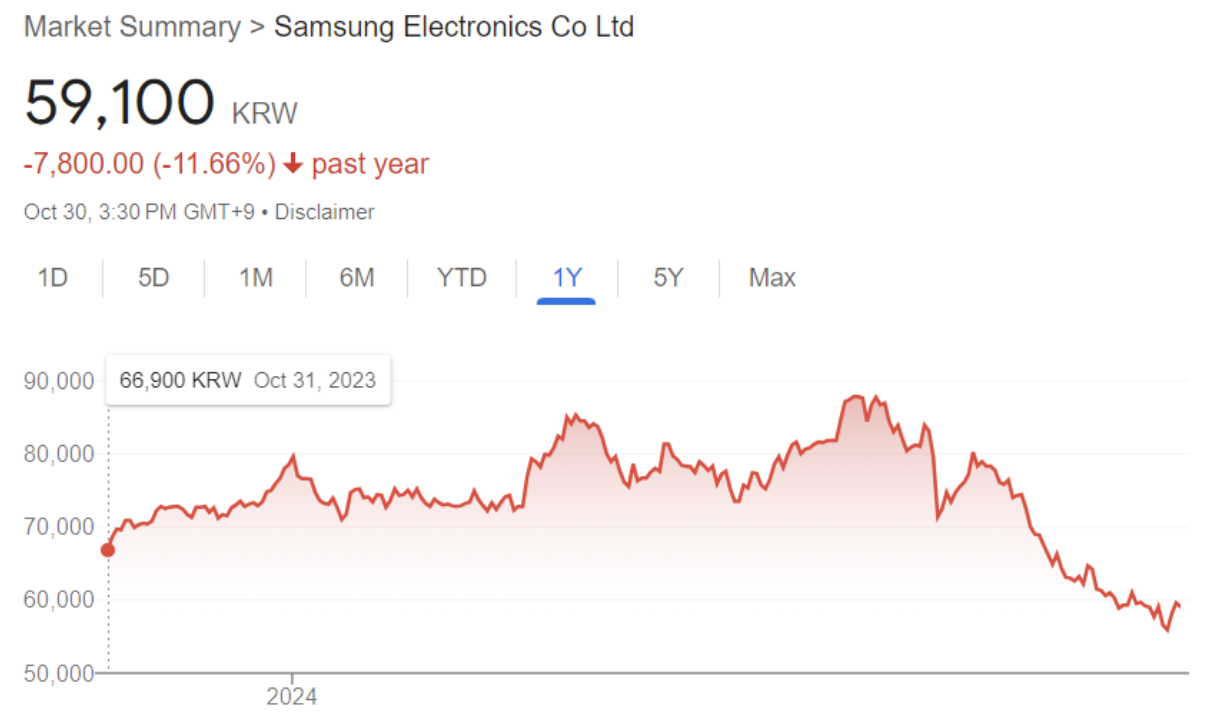The image size is (1216, 720).
Task: Click the red data point marker on chart
Action: coord(108,550)
